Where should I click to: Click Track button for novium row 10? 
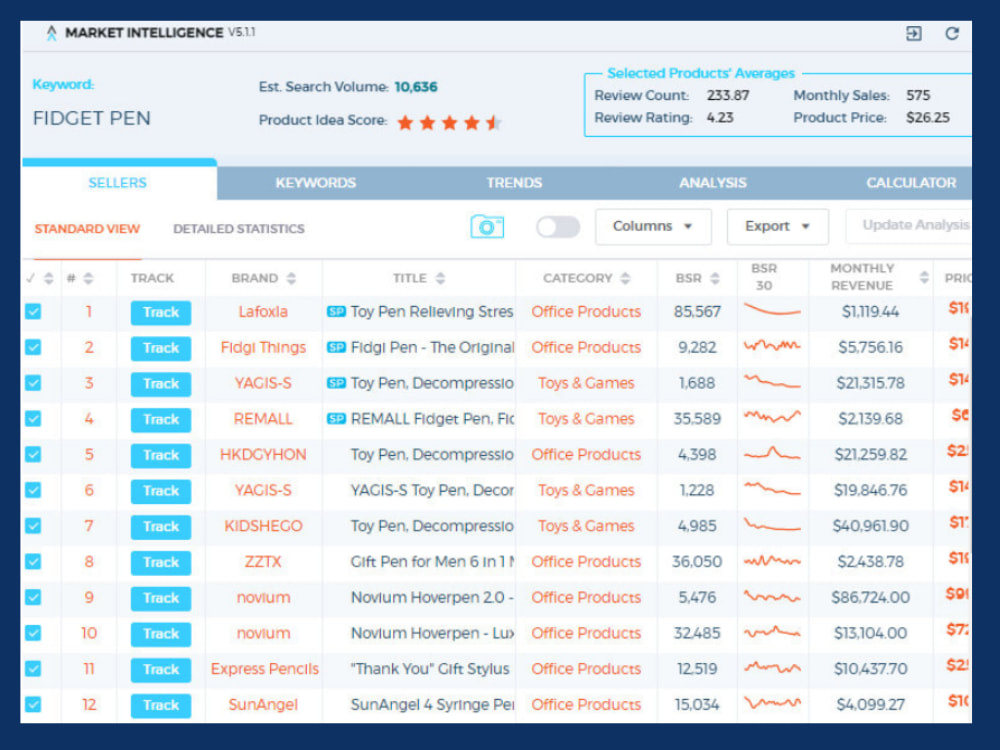click(x=161, y=633)
